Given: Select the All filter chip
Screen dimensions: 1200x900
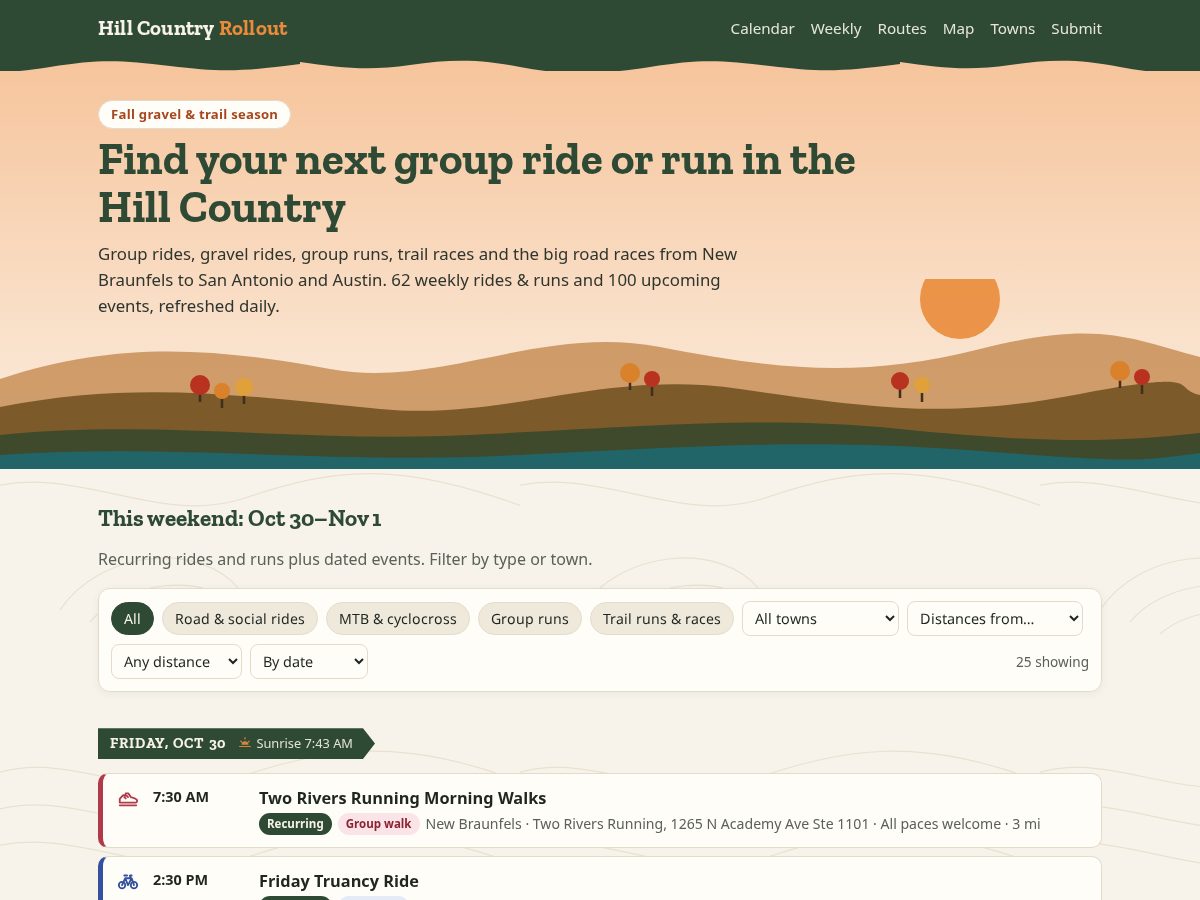Looking at the screenshot, I should (x=132, y=619).
